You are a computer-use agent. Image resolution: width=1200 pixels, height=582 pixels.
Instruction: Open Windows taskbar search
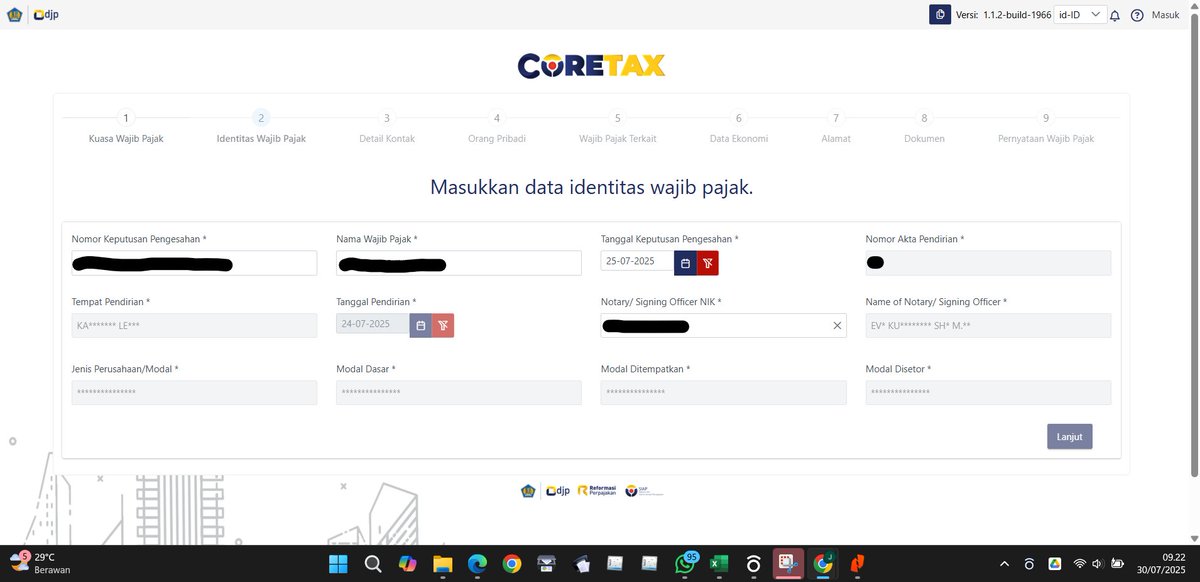372,564
